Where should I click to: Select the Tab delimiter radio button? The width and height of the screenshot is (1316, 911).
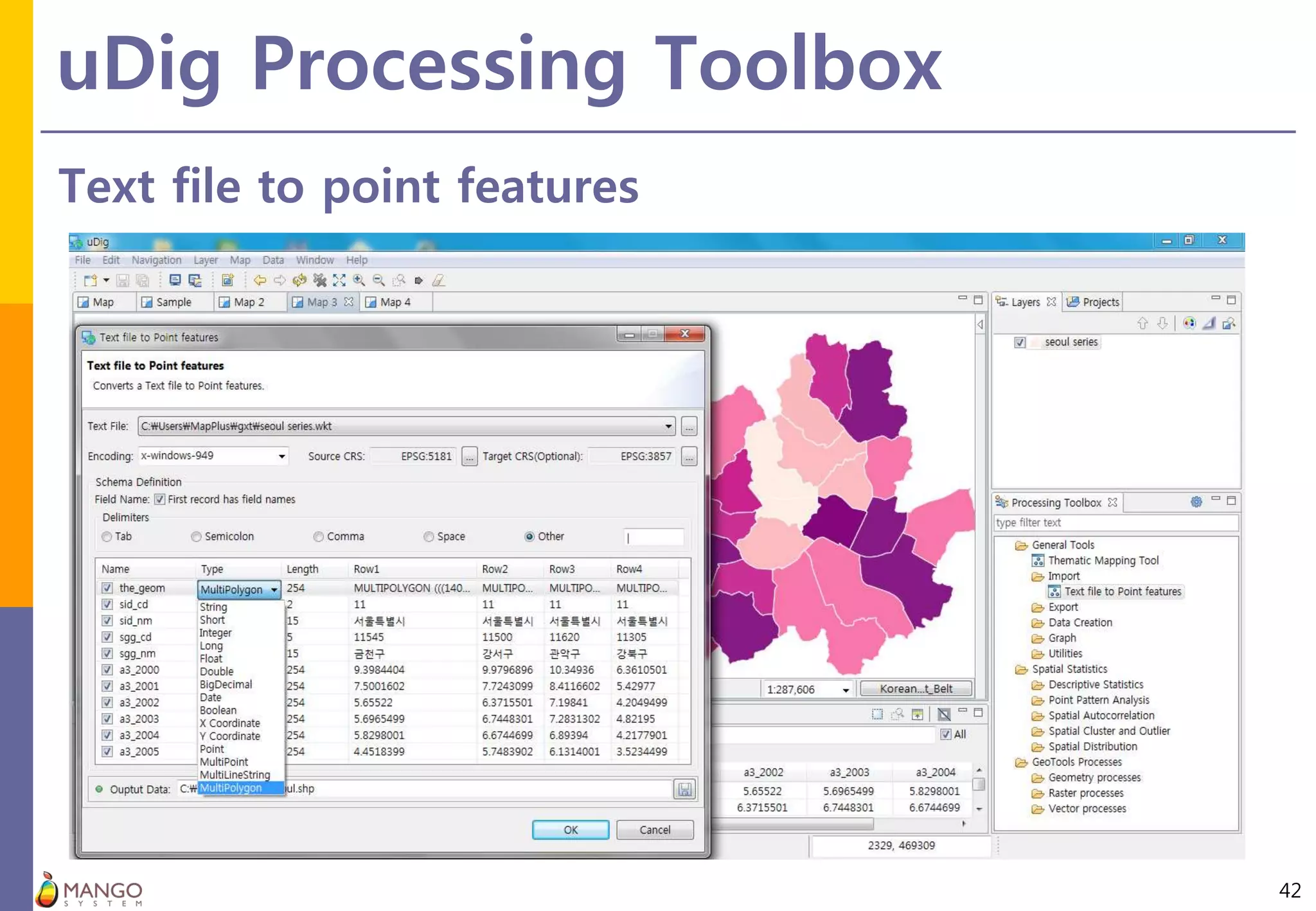pyautogui.click(x=107, y=536)
